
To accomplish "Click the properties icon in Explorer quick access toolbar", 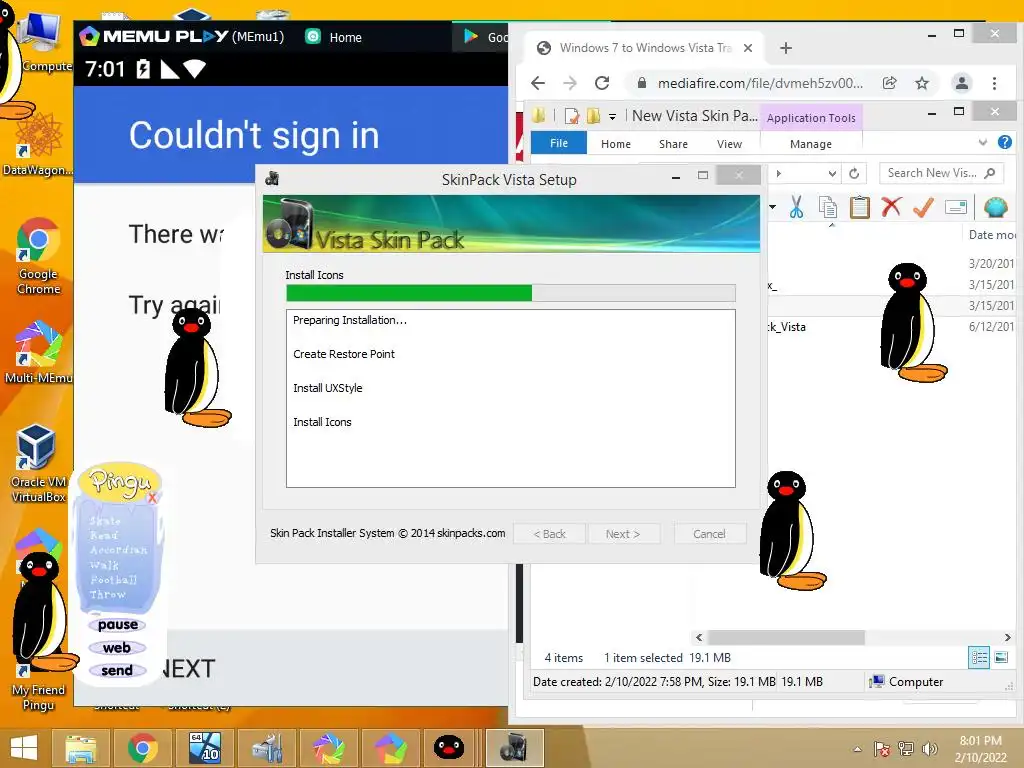I will pyautogui.click(x=572, y=116).
